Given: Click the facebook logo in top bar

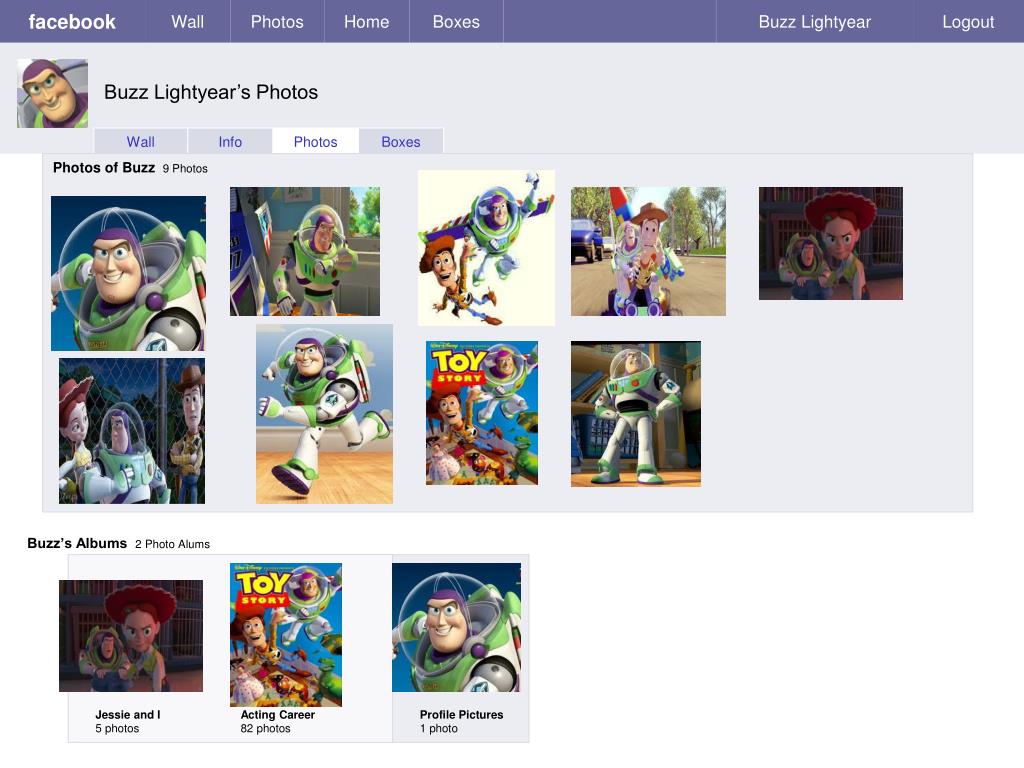Looking at the screenshot, I should click(72, 22).
